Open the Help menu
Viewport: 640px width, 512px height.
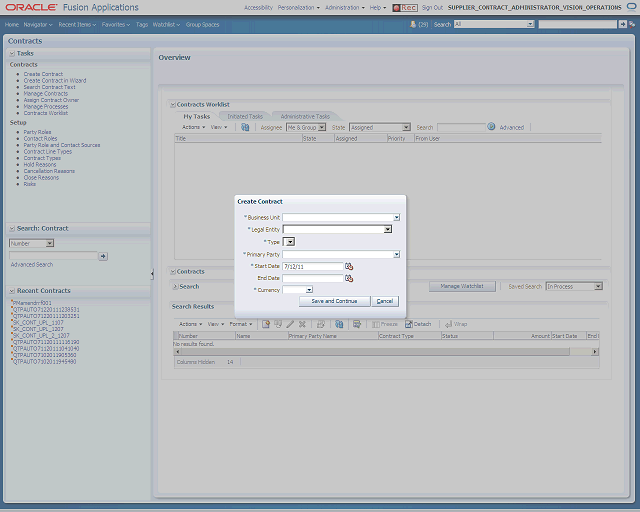coord(378,8)
